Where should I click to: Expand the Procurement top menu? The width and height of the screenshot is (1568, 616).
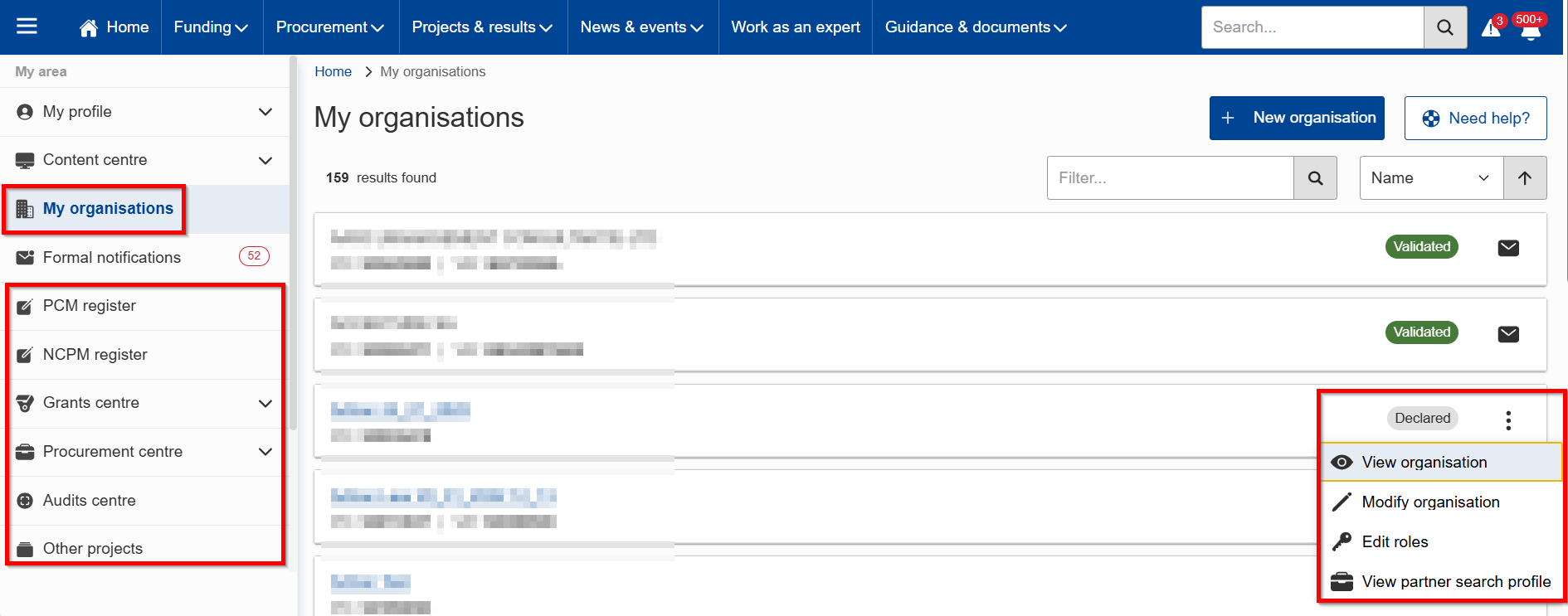[329, 27]
